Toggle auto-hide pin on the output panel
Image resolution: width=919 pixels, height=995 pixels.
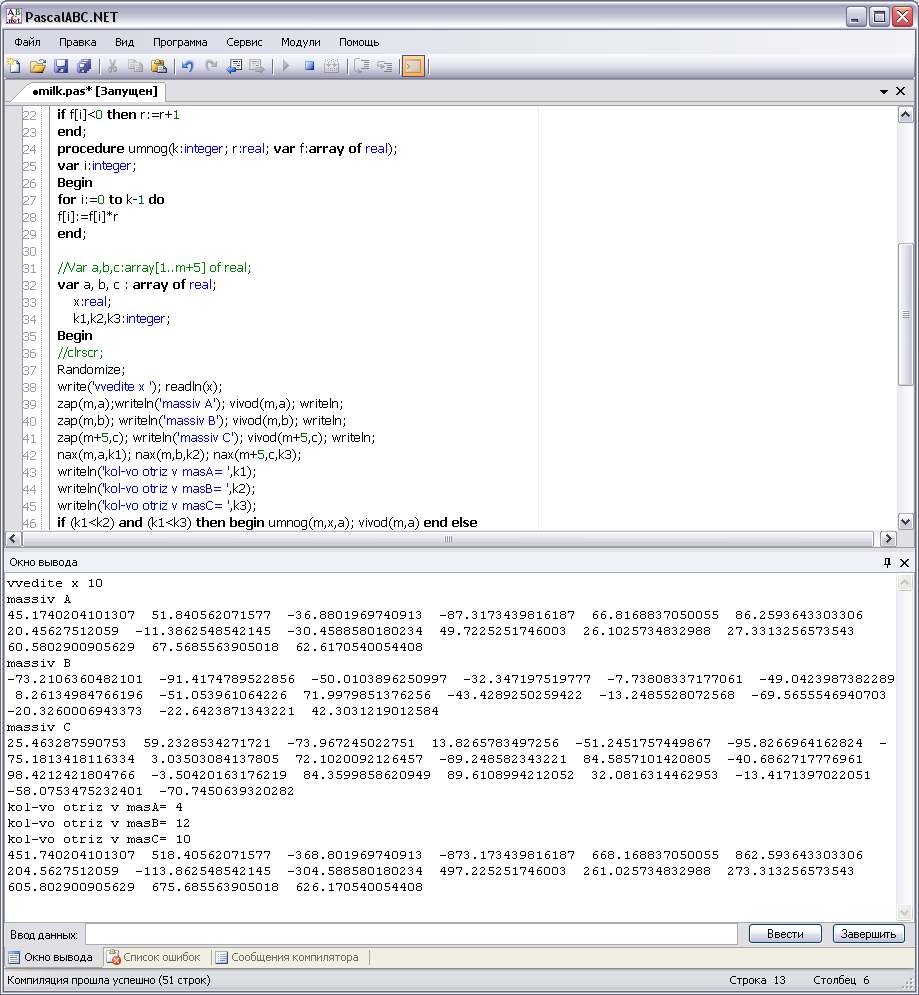coord(886,563)
